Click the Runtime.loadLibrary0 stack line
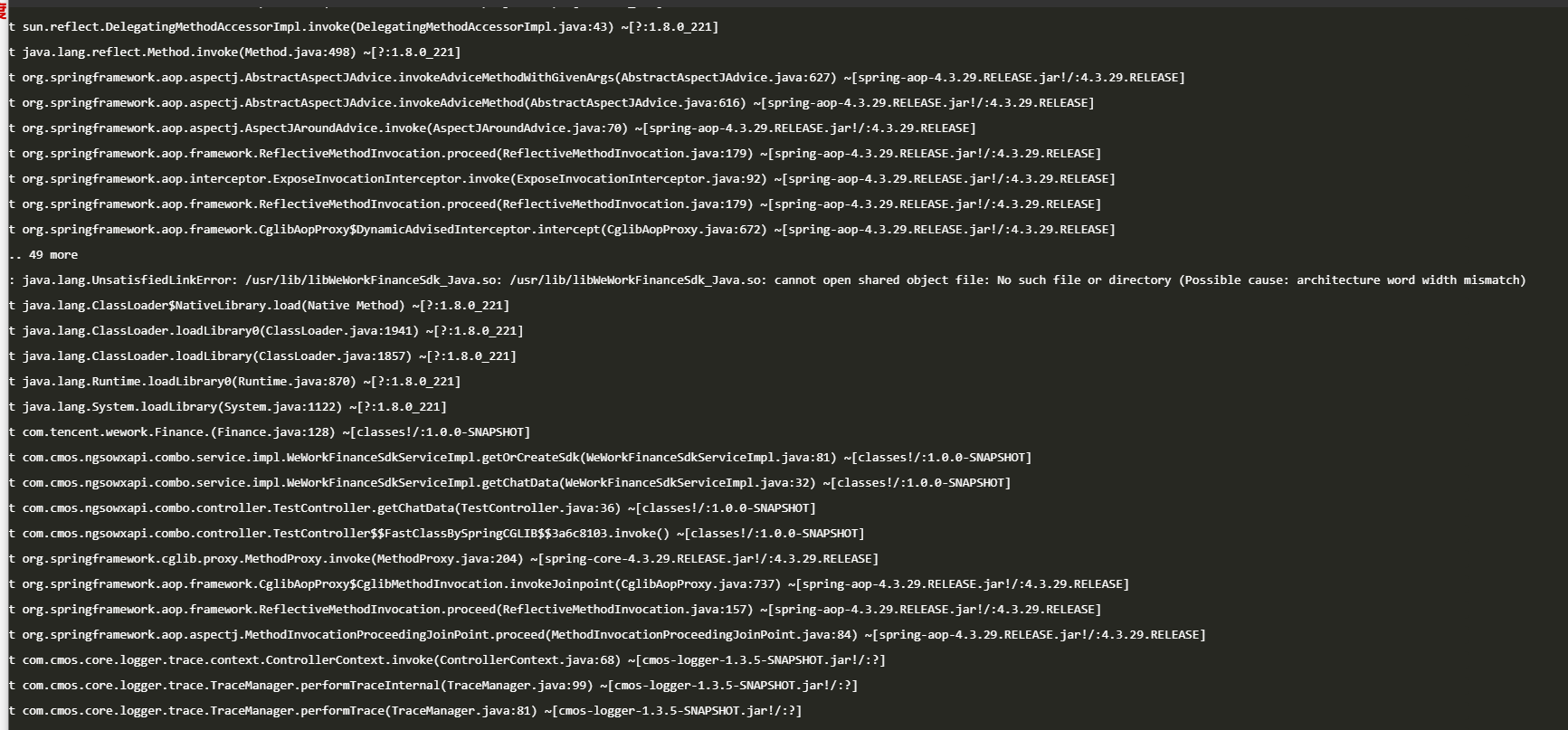Image resolution: width=1568 pixels, height=730 pixels. [235, 382]
